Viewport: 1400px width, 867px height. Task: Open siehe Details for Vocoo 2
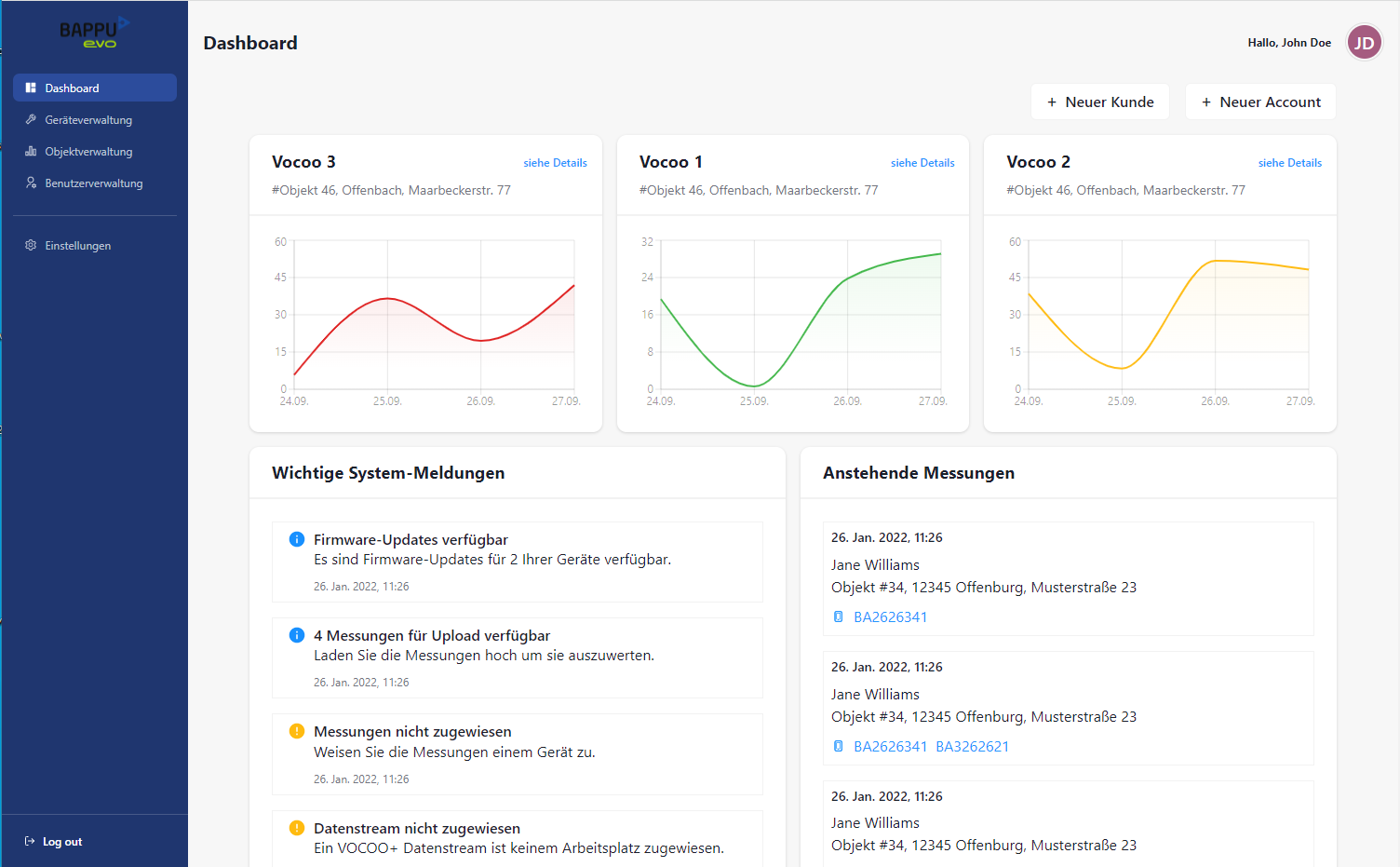pos(1289,163)
